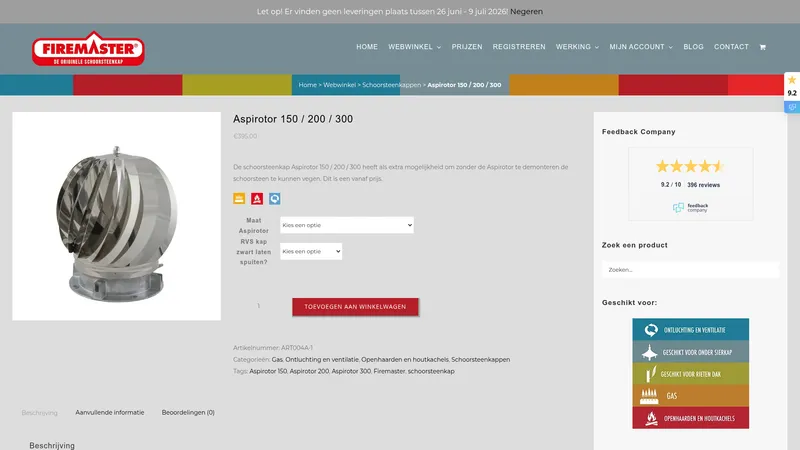This screenshot has height=450, width=800.
Task: Click the quantity input field
Action: tap(259, 306)
